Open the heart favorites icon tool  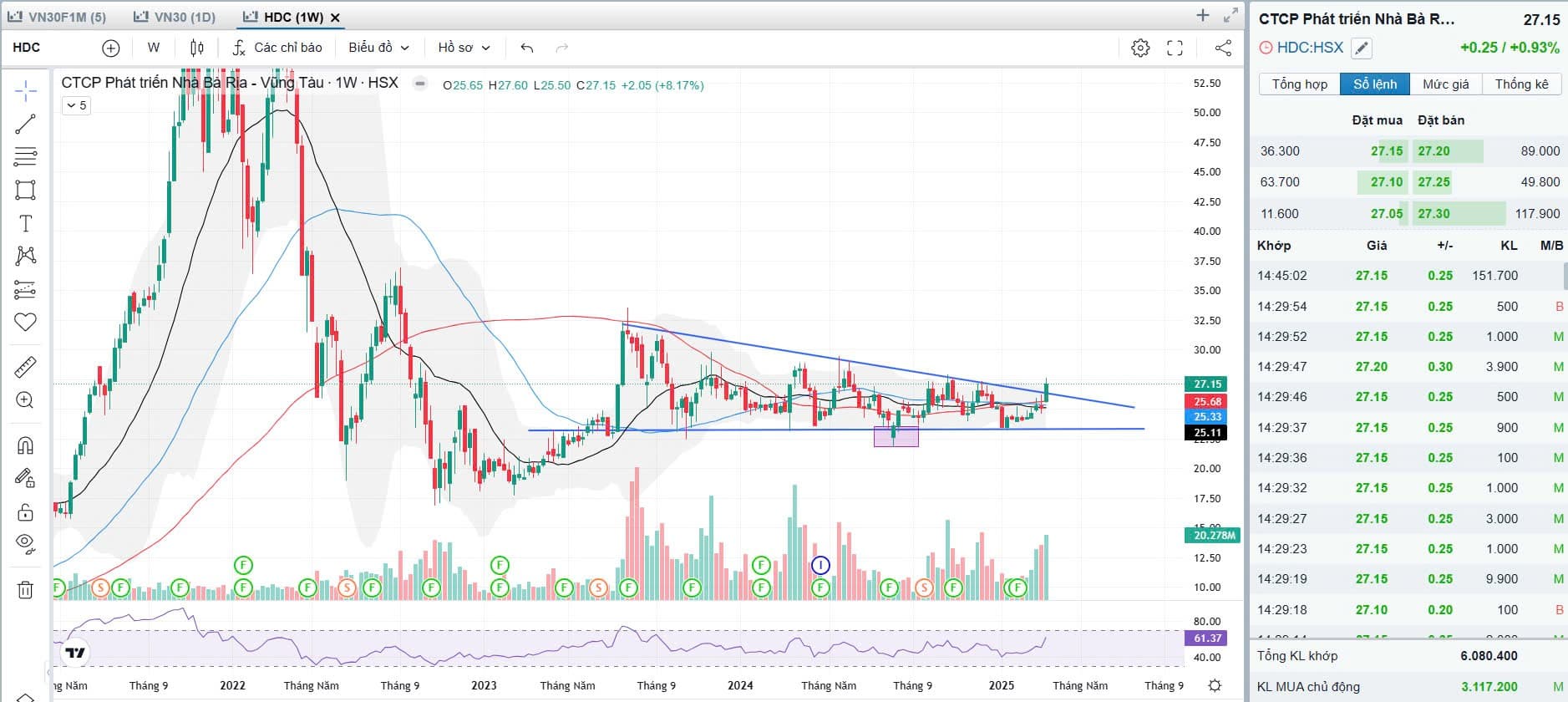(x=26, y=322)
